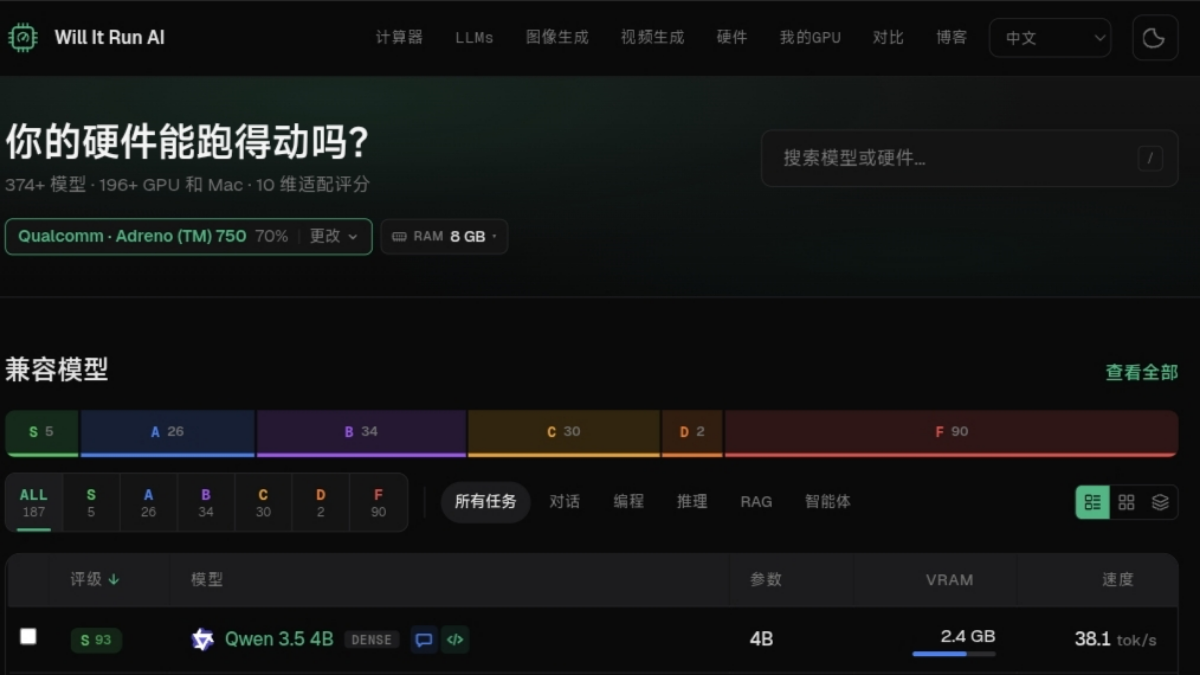Screen dimensions: 1200x675
Task: Open 对比 in the navigation
Action: point(888,38)
